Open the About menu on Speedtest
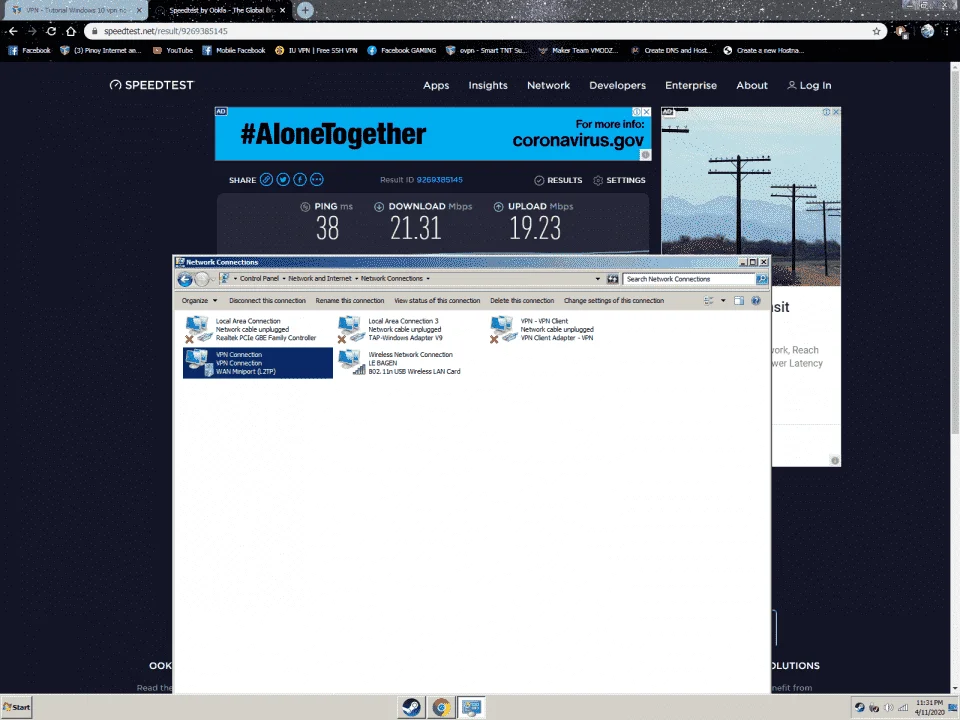Viewport: 960px width, 720px height. click(x=752, y=85)
